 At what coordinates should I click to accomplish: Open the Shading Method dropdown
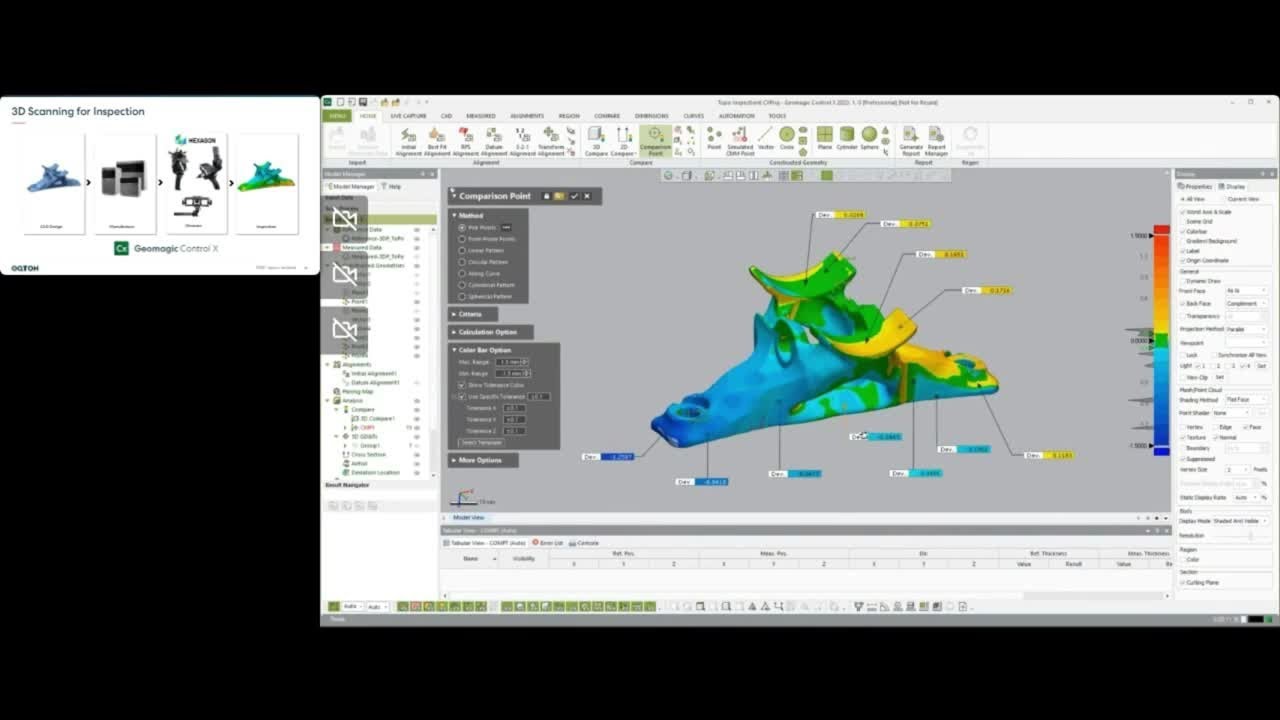(x=1246, y=399)
